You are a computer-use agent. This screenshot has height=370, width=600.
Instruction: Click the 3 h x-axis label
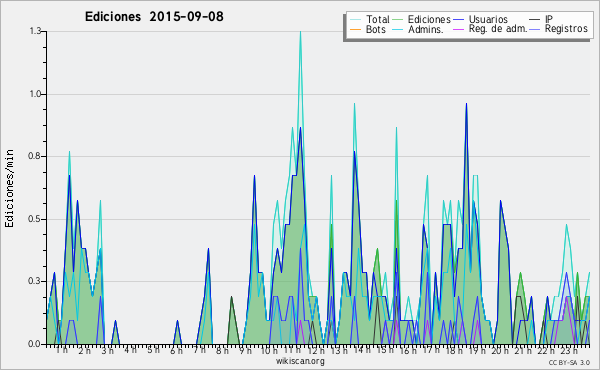click(108, 350)
